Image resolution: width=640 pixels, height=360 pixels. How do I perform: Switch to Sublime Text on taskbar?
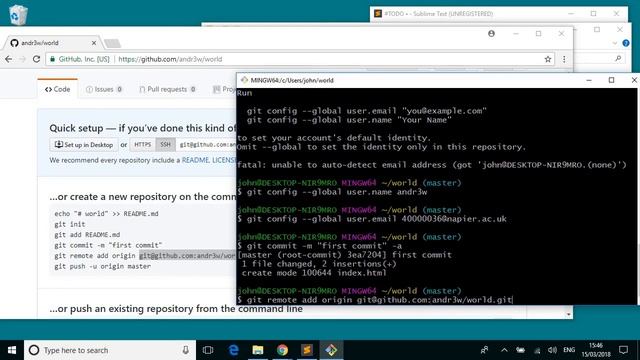click(307, 350)
